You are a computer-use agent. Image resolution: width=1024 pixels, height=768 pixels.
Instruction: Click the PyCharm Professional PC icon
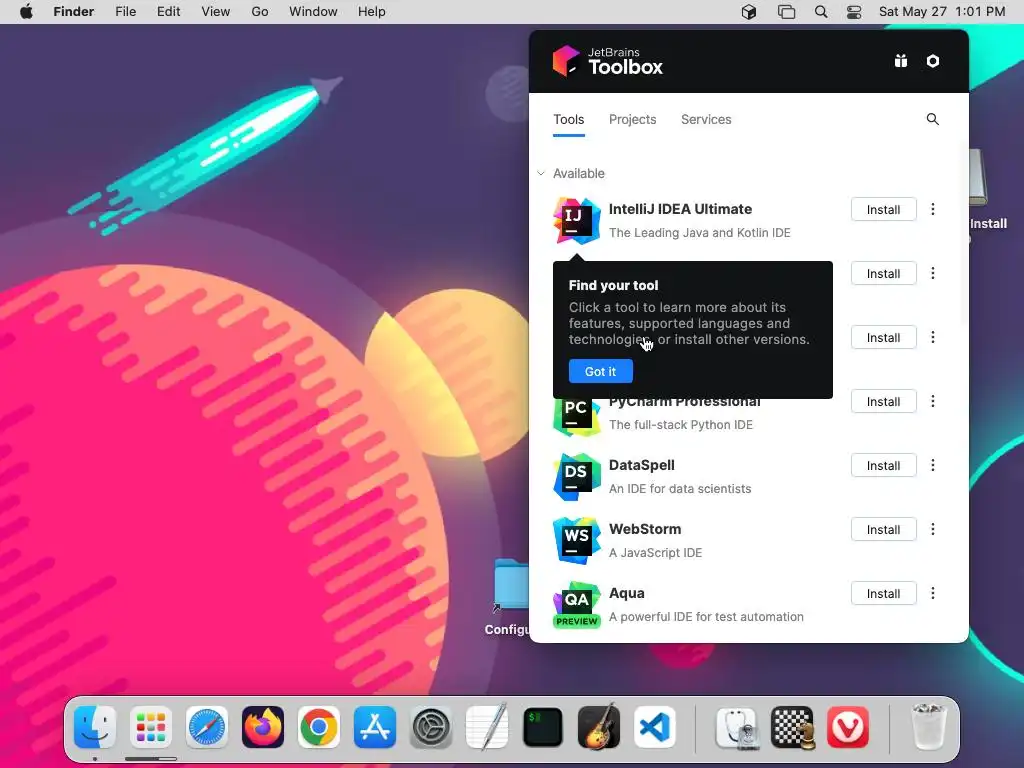[576, 418]
